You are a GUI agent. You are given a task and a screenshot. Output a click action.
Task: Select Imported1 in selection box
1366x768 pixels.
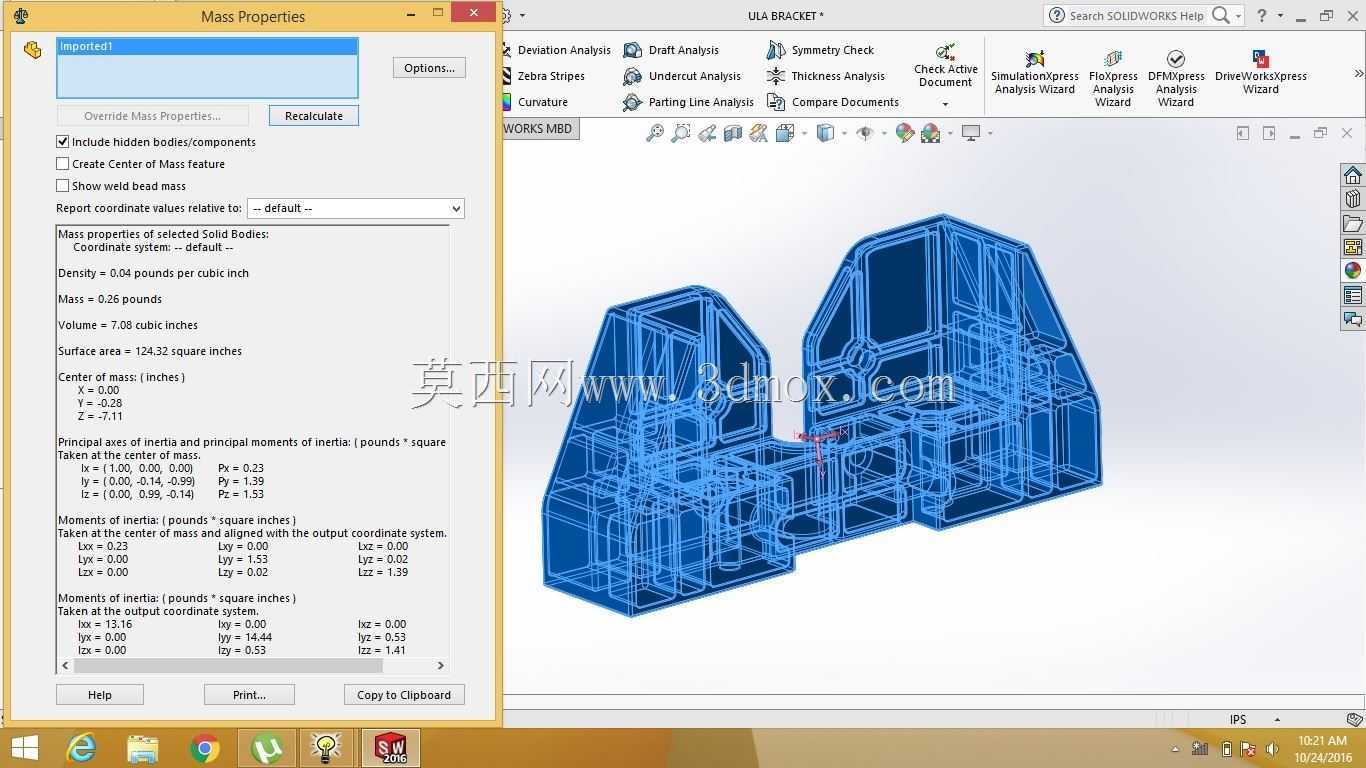click(207, 46)
